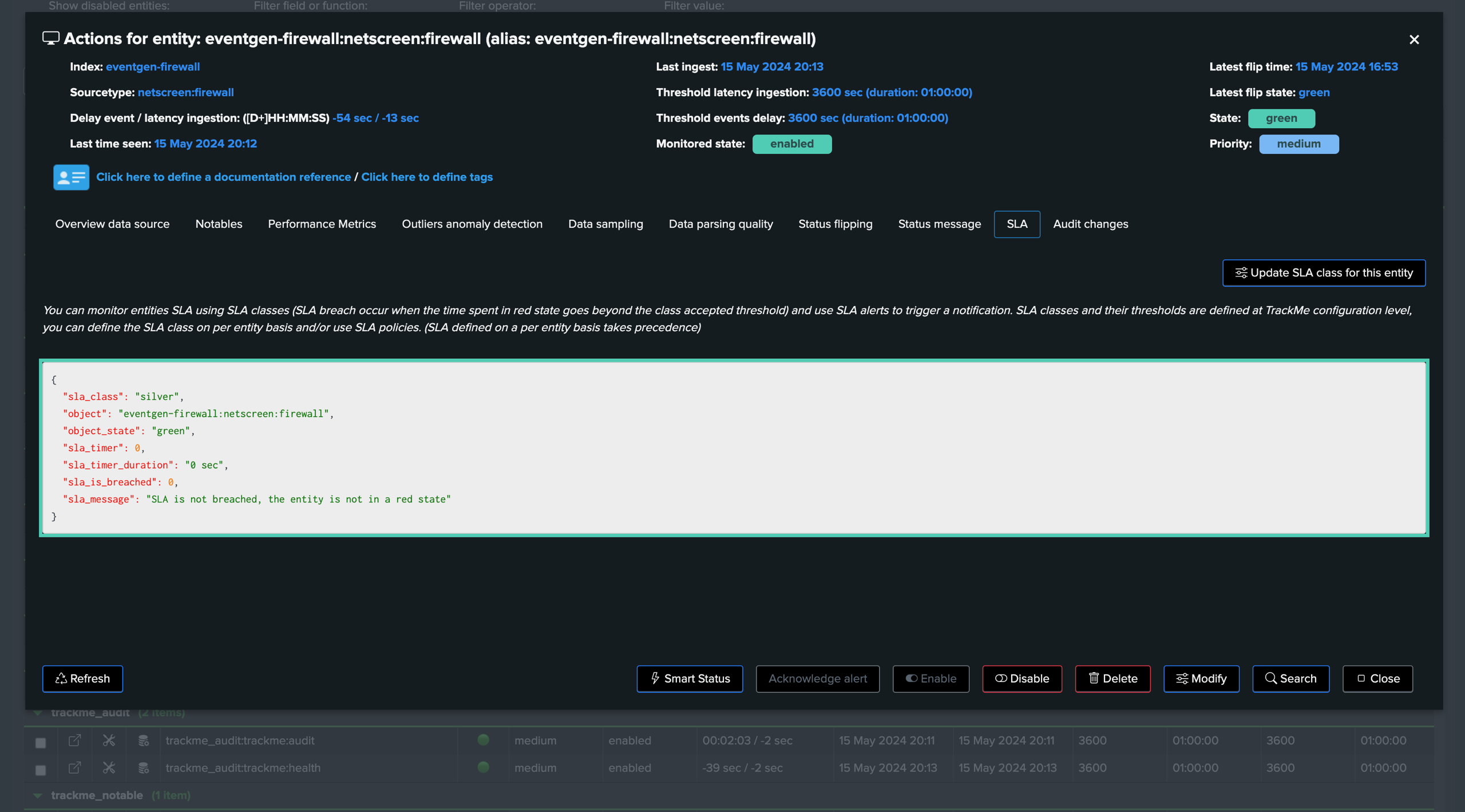Click the Refresh button

tap(82, 679)
